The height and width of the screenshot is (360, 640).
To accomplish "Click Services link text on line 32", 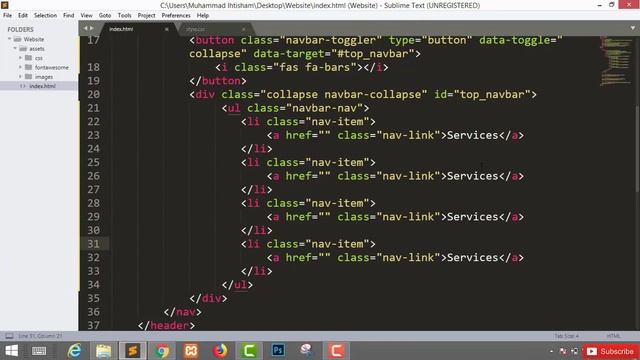I will click(x=472, y=258).
